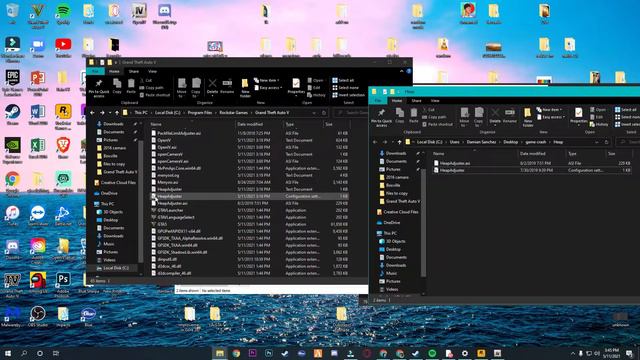This screenshot has height=360, width=640.
Task: Open the Easy access dropdown in Heap window
Action: tap(551, 117)
